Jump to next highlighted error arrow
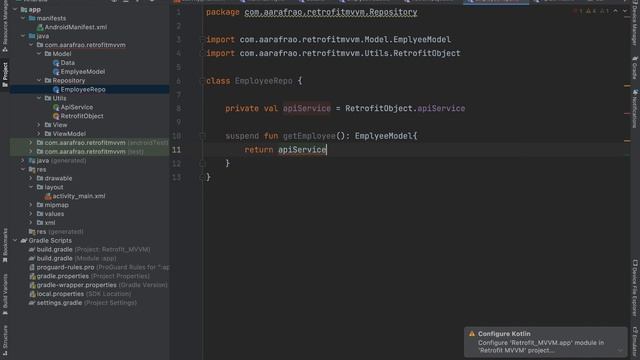Screen dimensions: 640x360 tap(625, 11)
